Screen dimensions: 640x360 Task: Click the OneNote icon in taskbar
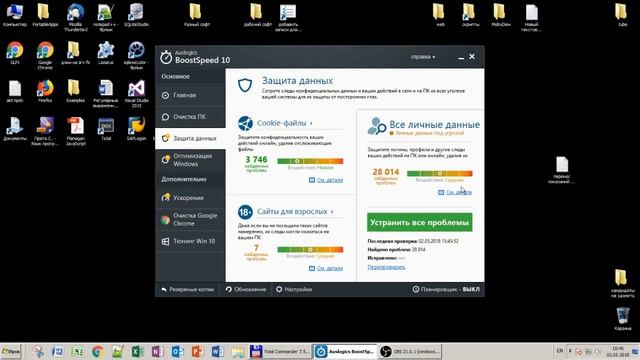pos(158,351)
